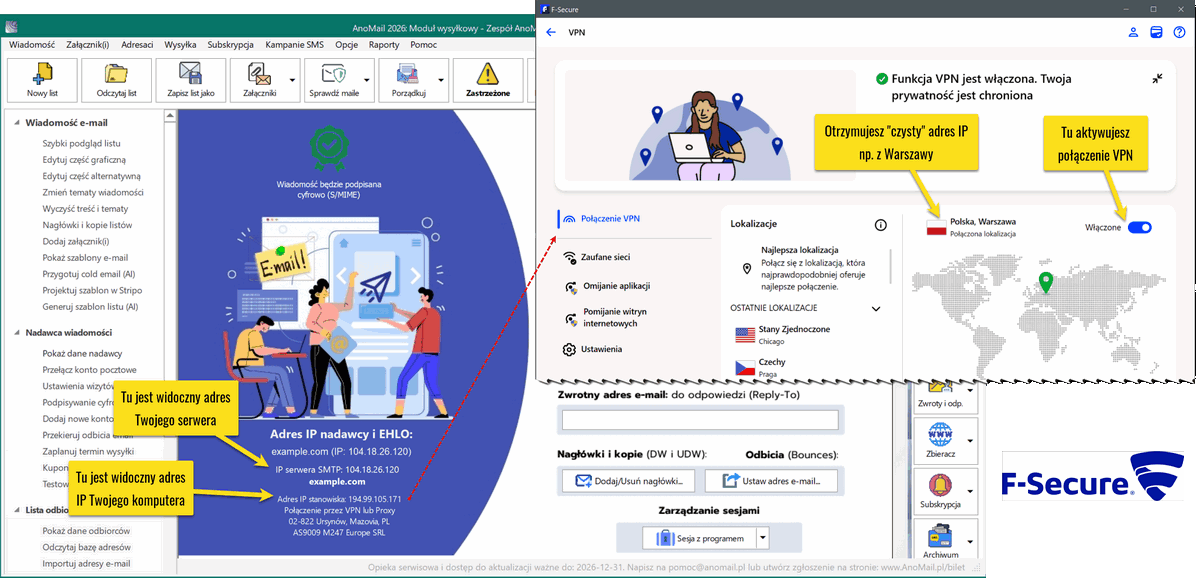Open the Raporty menu

(384, 45)
